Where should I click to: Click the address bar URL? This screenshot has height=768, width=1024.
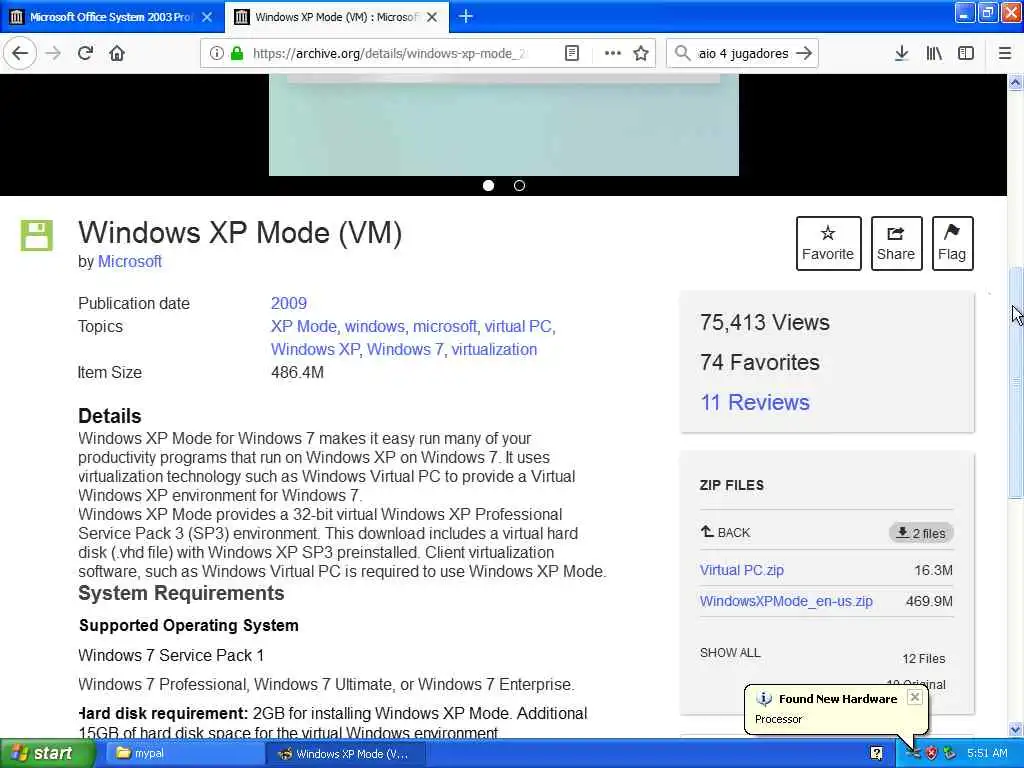click(389, 53)
